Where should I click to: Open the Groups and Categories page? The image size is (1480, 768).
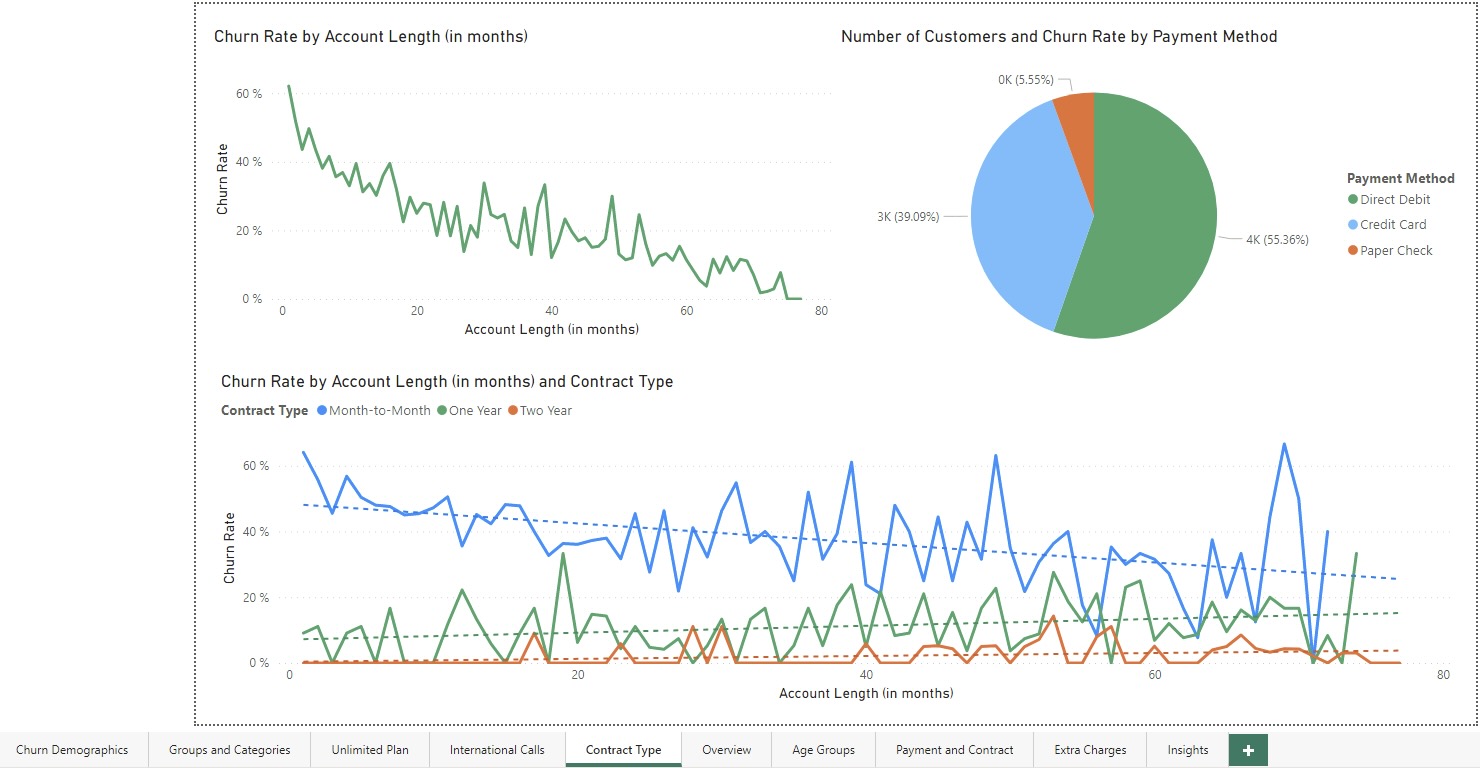[x=228, y=749]
